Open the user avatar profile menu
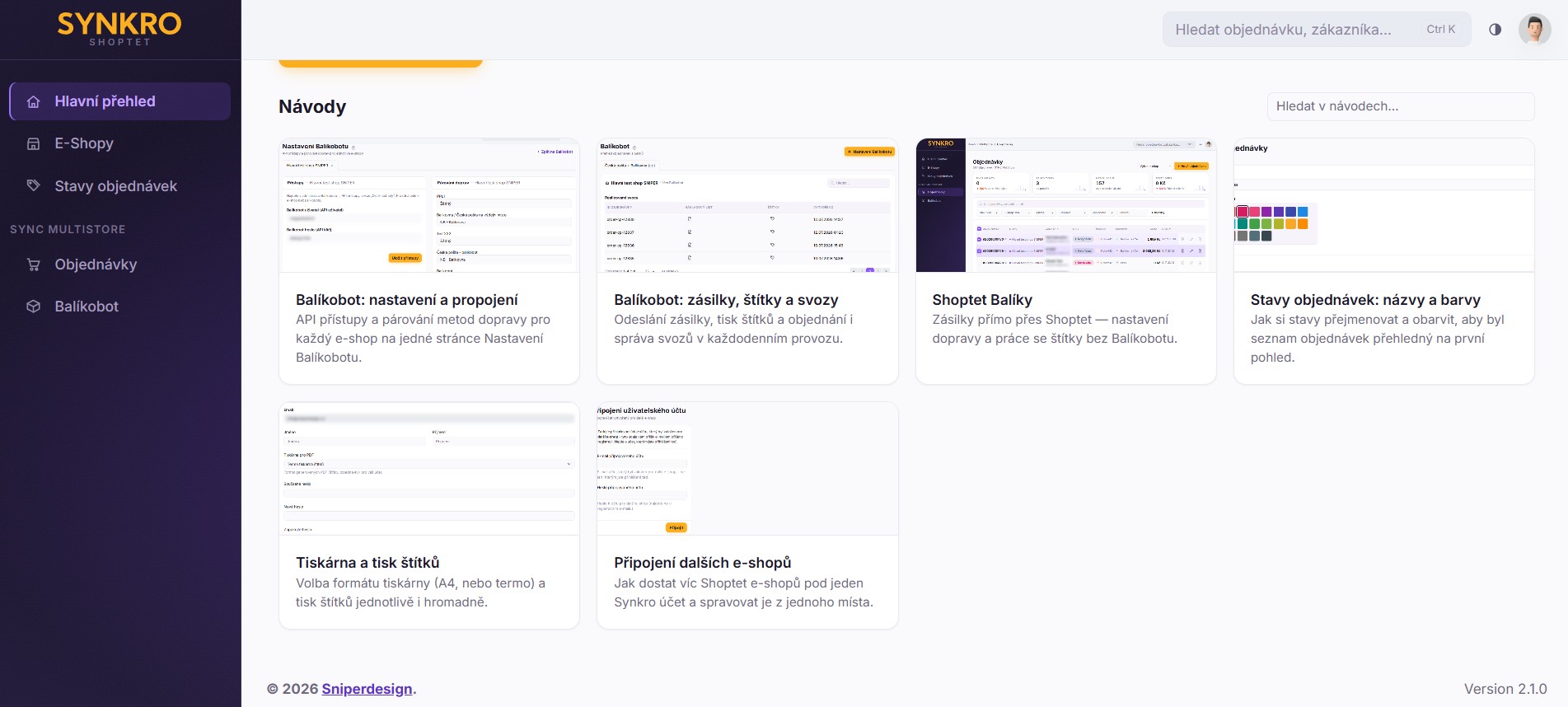Screen dimensions: 1568x707 point(1534,30)
